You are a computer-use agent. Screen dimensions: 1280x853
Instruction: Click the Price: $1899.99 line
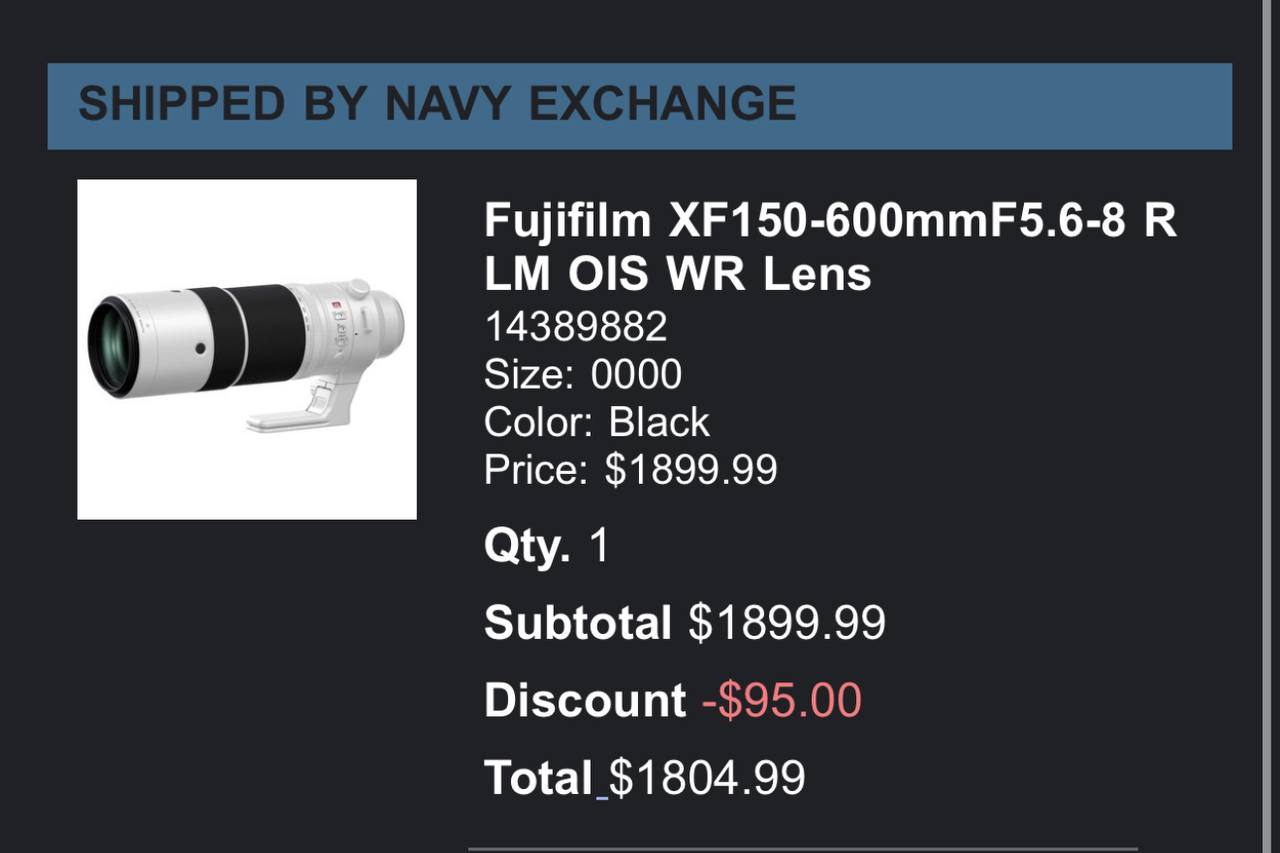pos(630,470)
